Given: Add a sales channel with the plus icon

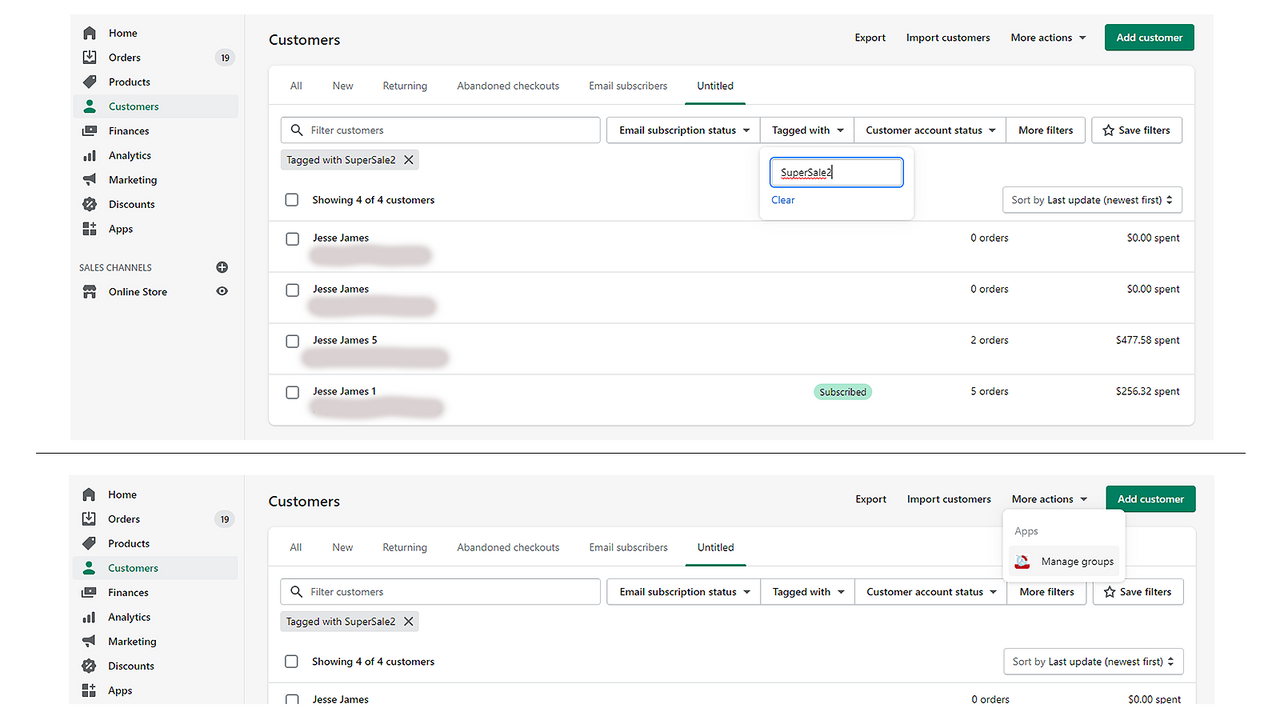Looking at the screenshot, I should (222, 267).
